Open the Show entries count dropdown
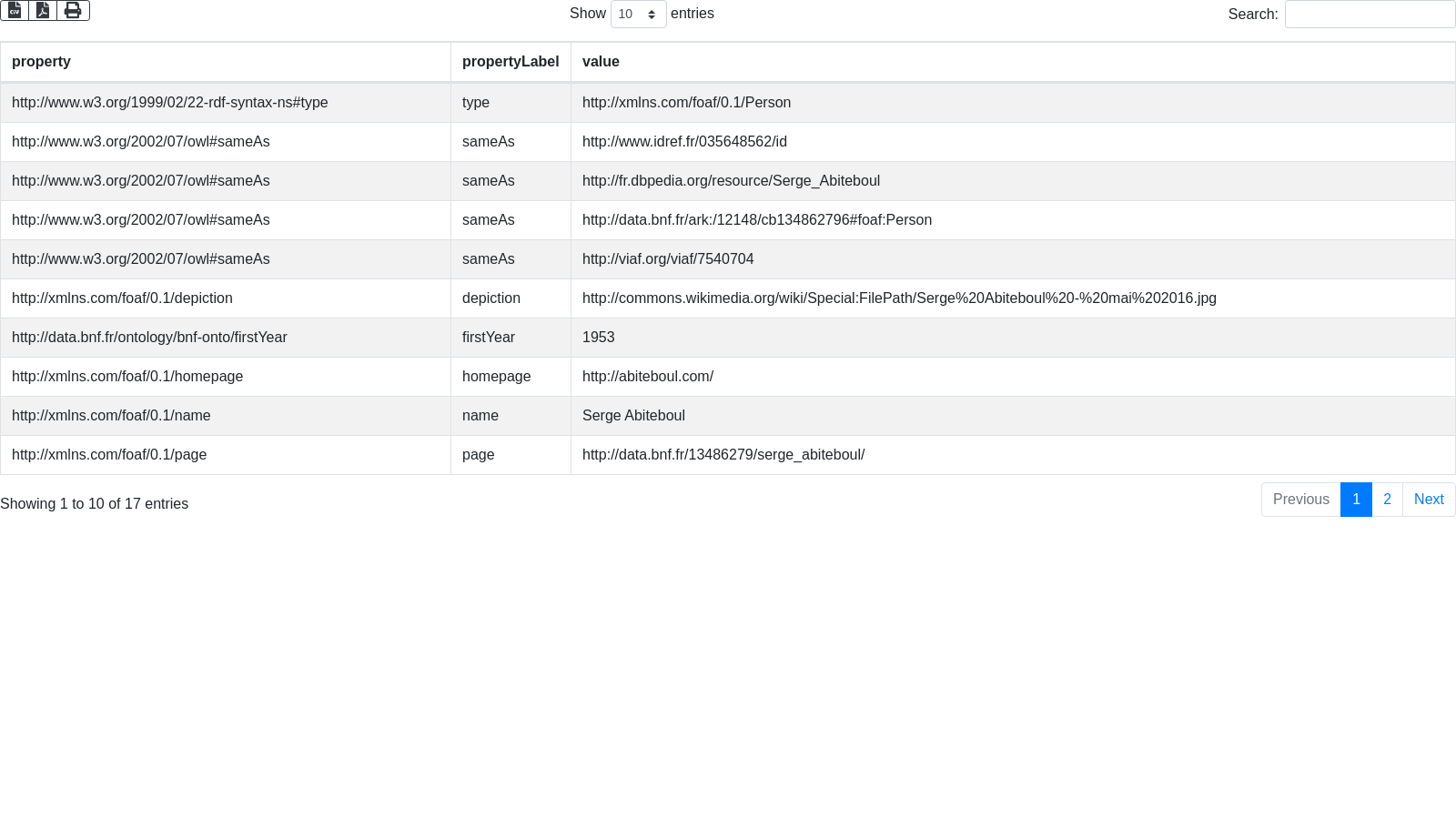Image resolution: width=1456 pixels, height=819 pixels. [x=638, y=15]
